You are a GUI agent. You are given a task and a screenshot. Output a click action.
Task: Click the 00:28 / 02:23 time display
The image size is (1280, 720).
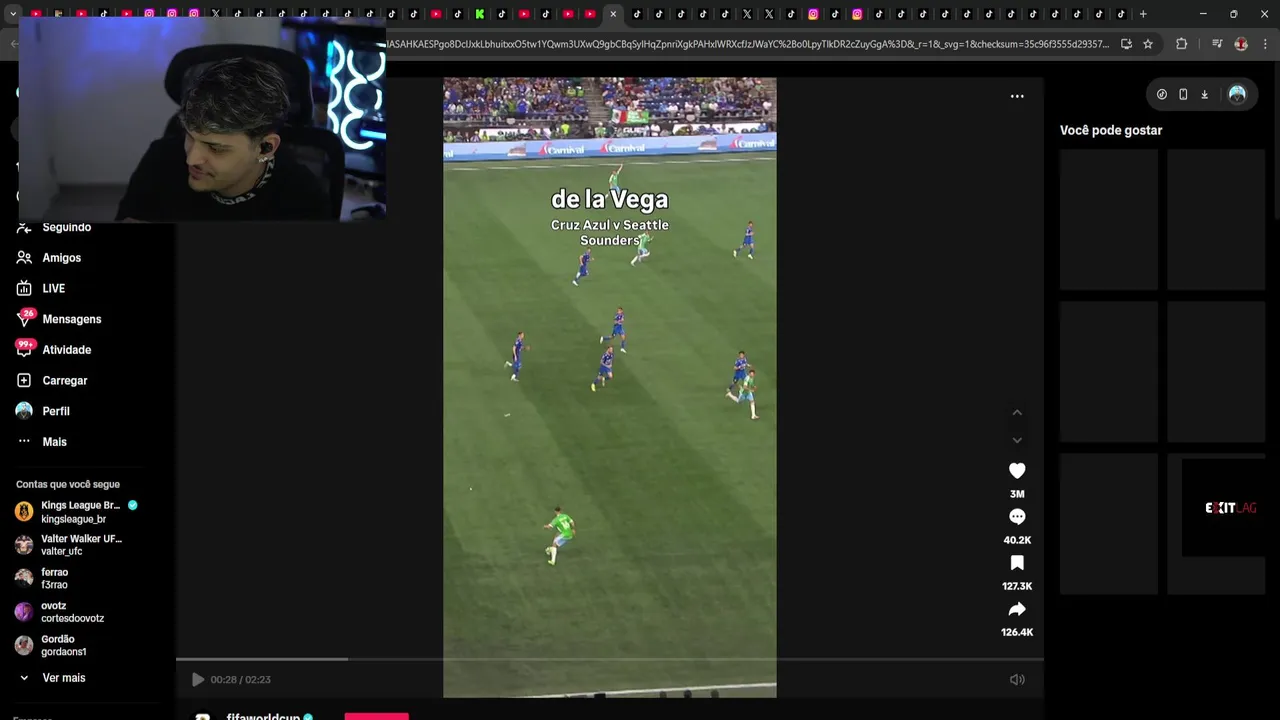coord(240,680)
